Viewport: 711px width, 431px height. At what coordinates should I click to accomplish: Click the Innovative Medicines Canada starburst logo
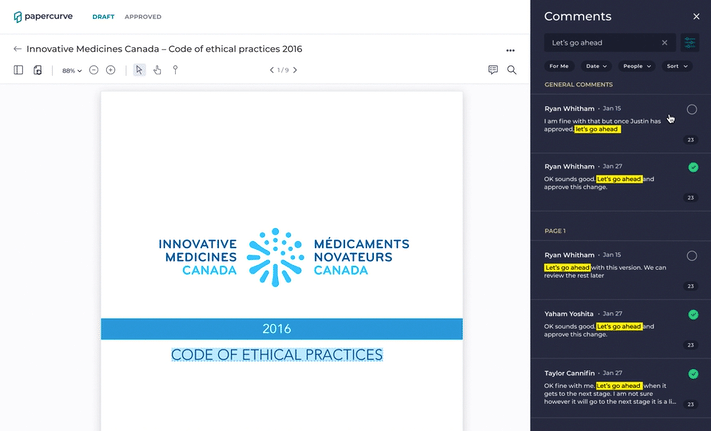(x=275, y=257)
